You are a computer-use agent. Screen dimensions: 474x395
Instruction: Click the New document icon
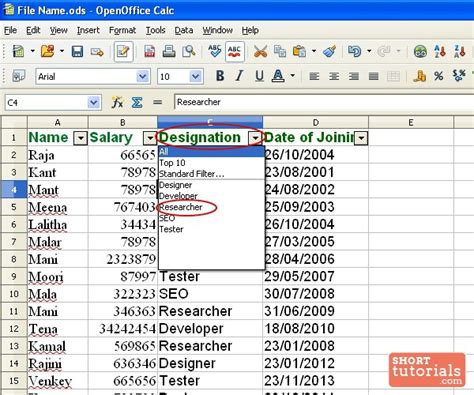pyautogui.click(x=18, y=52)
